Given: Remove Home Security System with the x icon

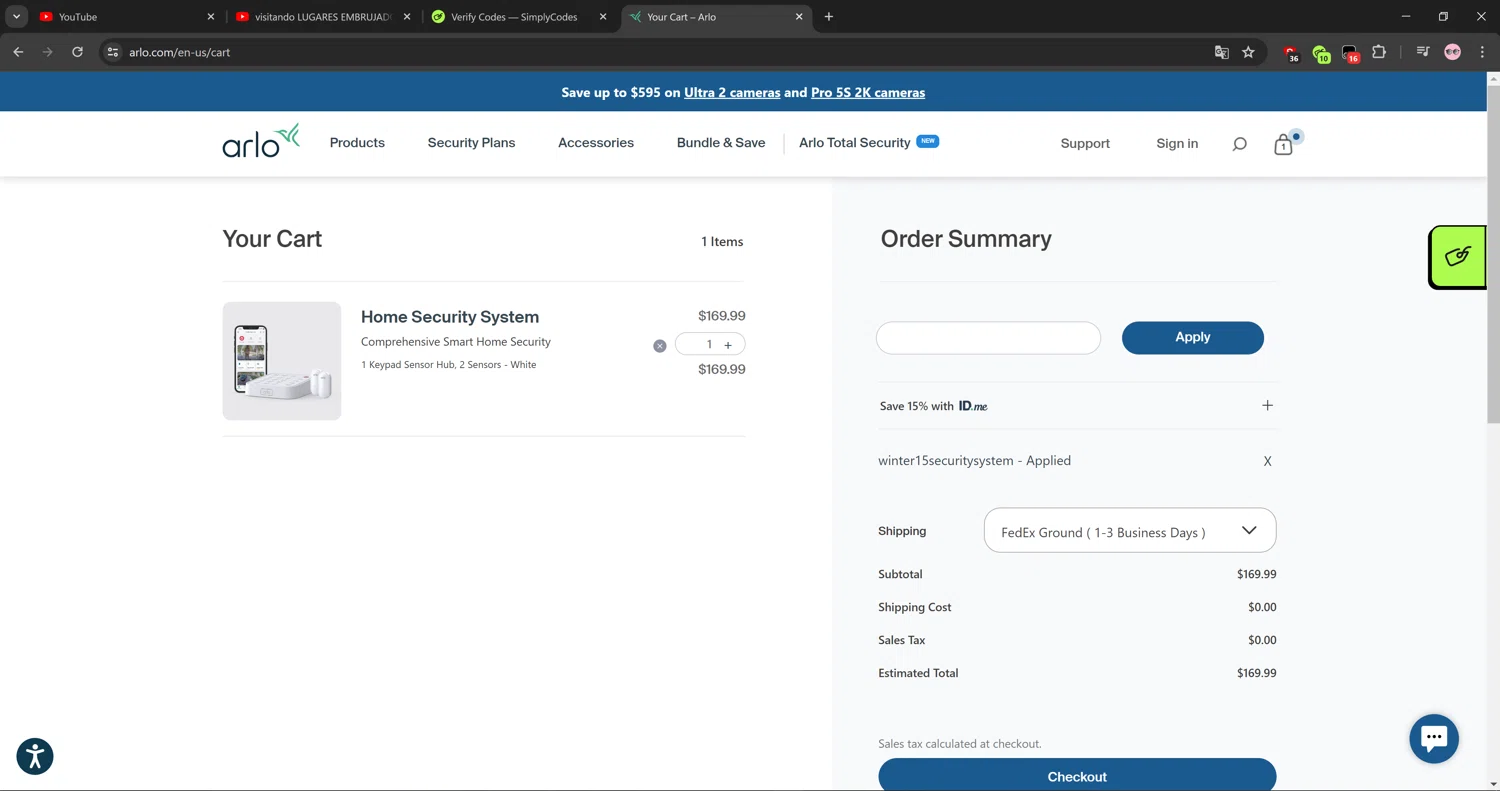Looking at the screenshot, I should [x=659, y=346].
